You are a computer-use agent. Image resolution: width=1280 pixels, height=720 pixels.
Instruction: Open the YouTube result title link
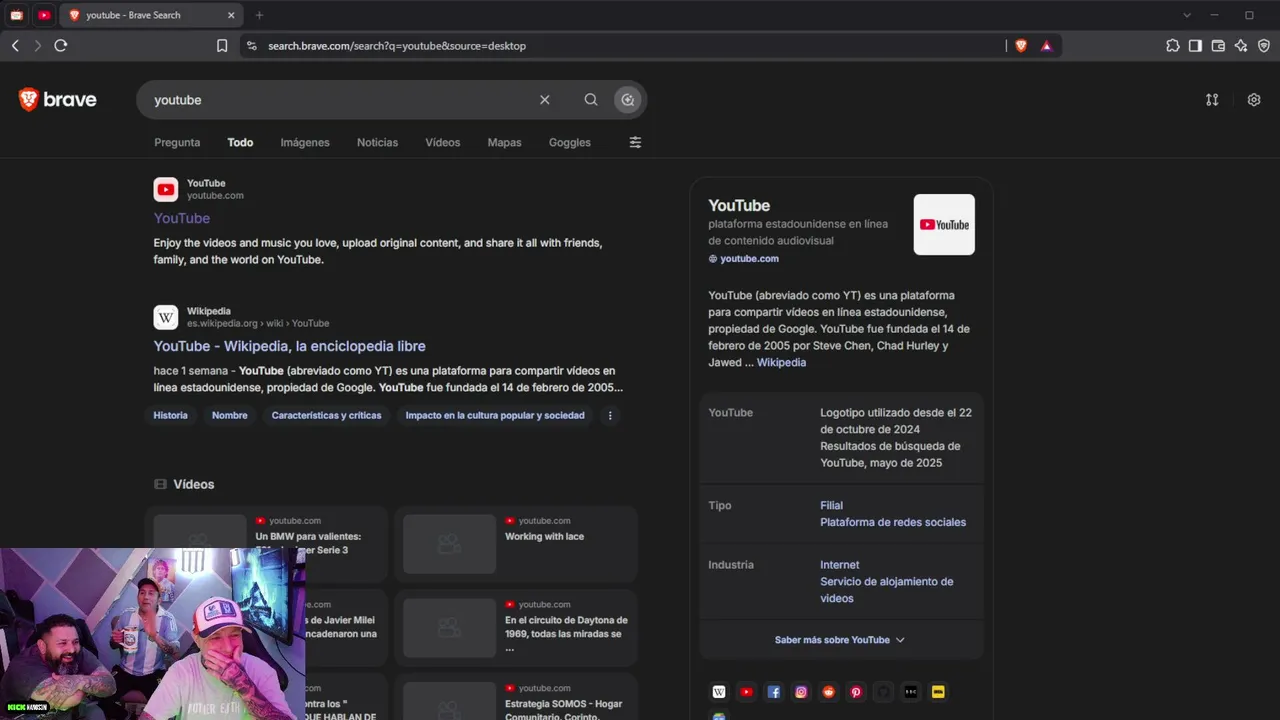pyautogui.click(x=182, y=218)
